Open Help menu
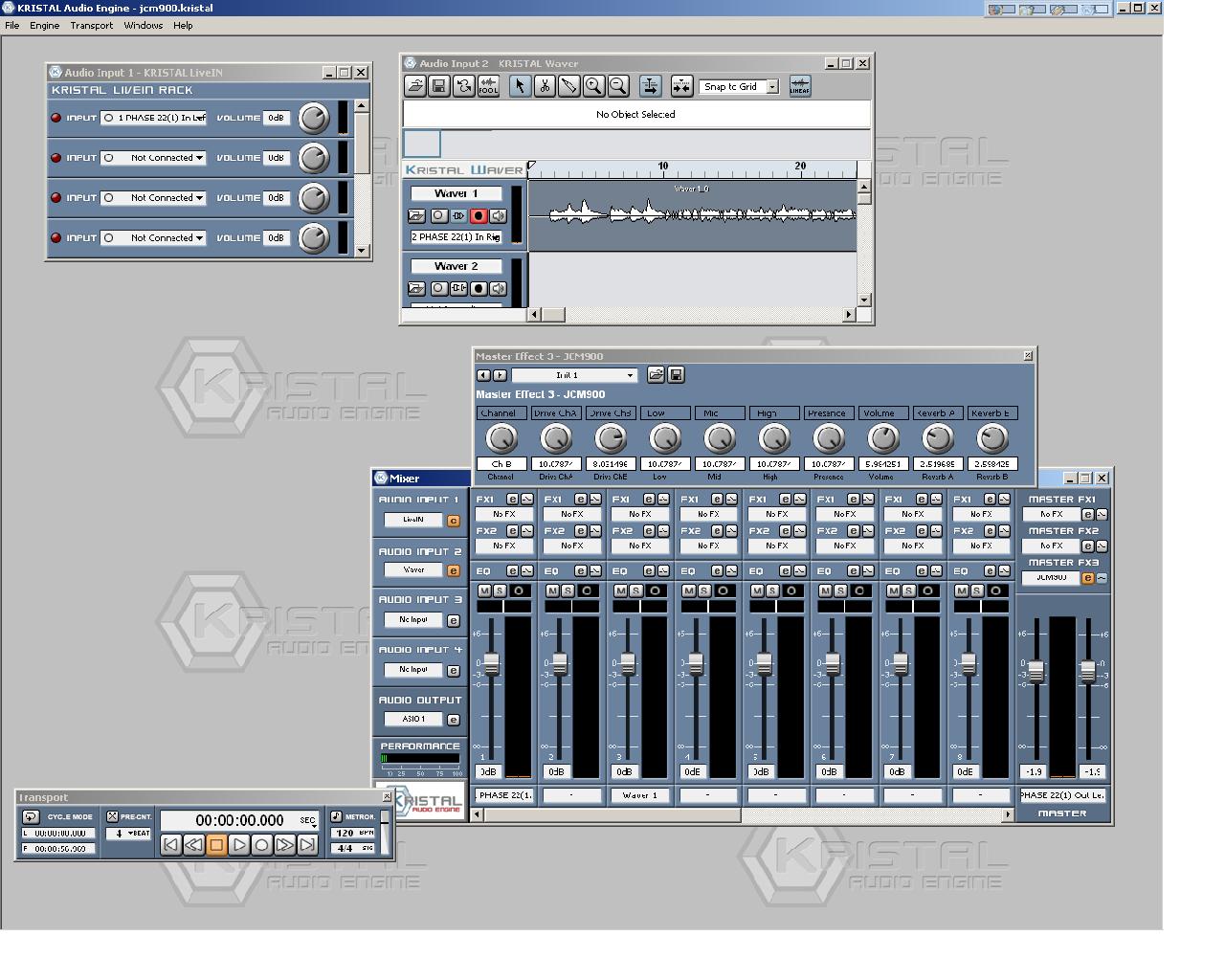 pos(183,26)
